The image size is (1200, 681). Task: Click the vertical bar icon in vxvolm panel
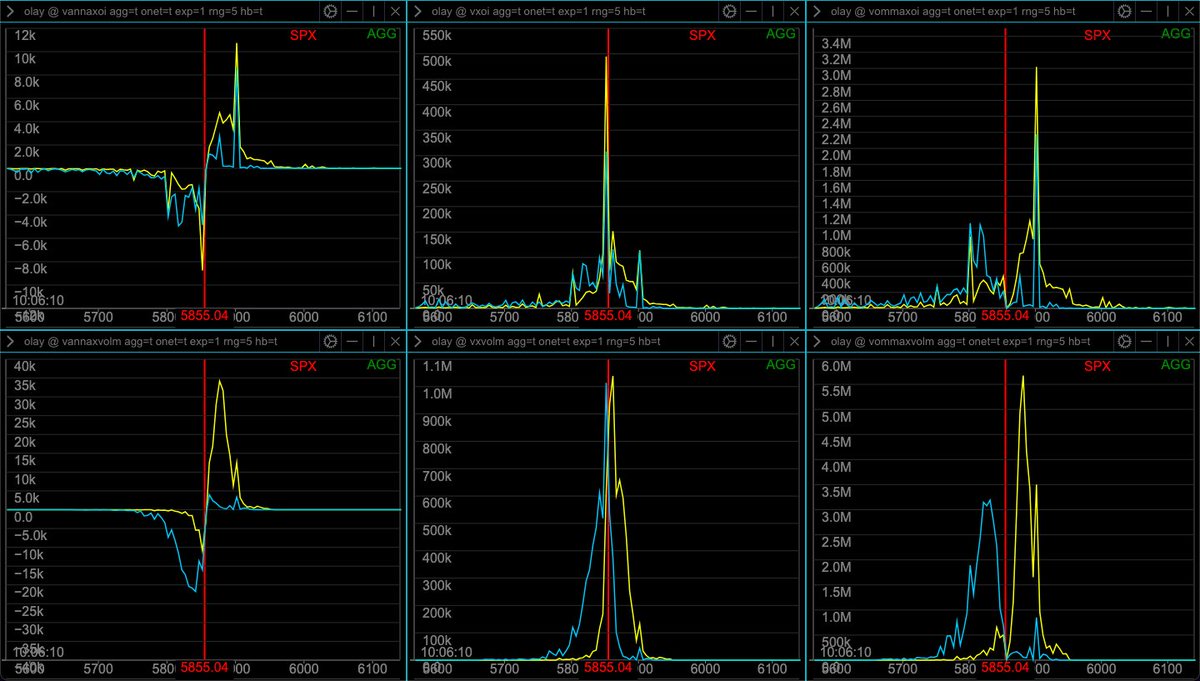point(773,341)
